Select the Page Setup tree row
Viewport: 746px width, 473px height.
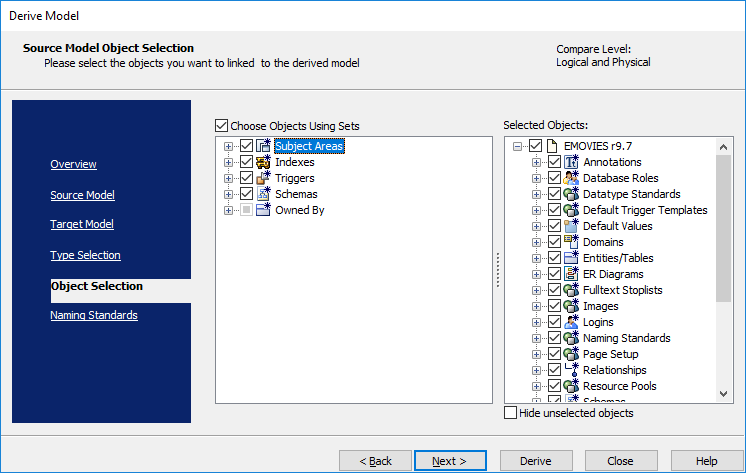(x=610, y=354)
